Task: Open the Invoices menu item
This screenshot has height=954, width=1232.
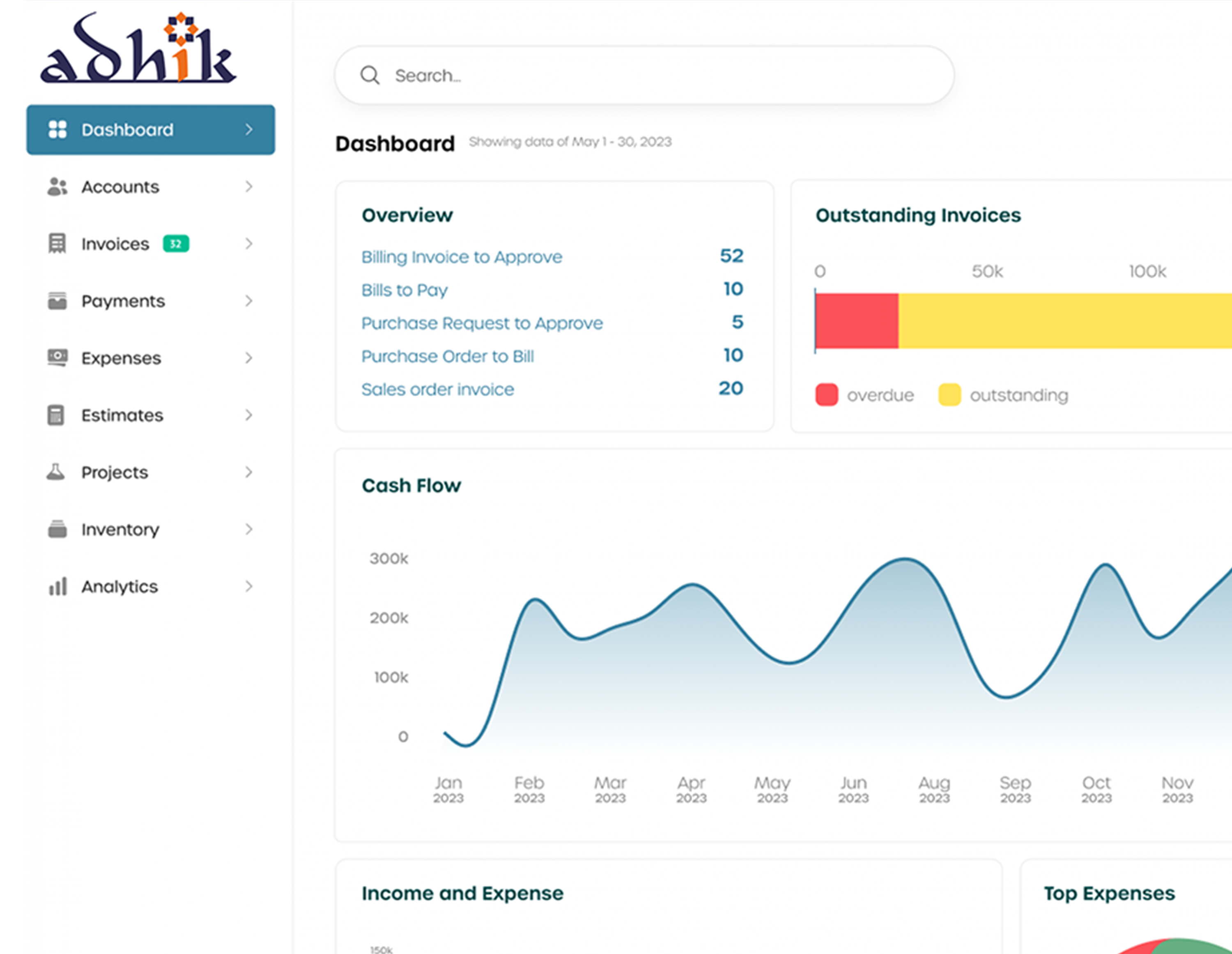Action: (115, 244)
